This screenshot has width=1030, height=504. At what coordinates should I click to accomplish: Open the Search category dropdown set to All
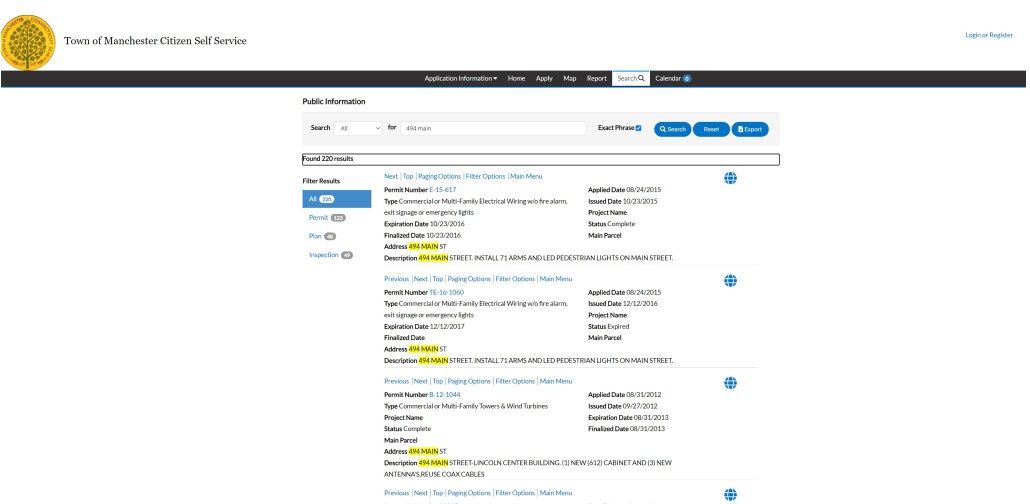tap(359, 128)
